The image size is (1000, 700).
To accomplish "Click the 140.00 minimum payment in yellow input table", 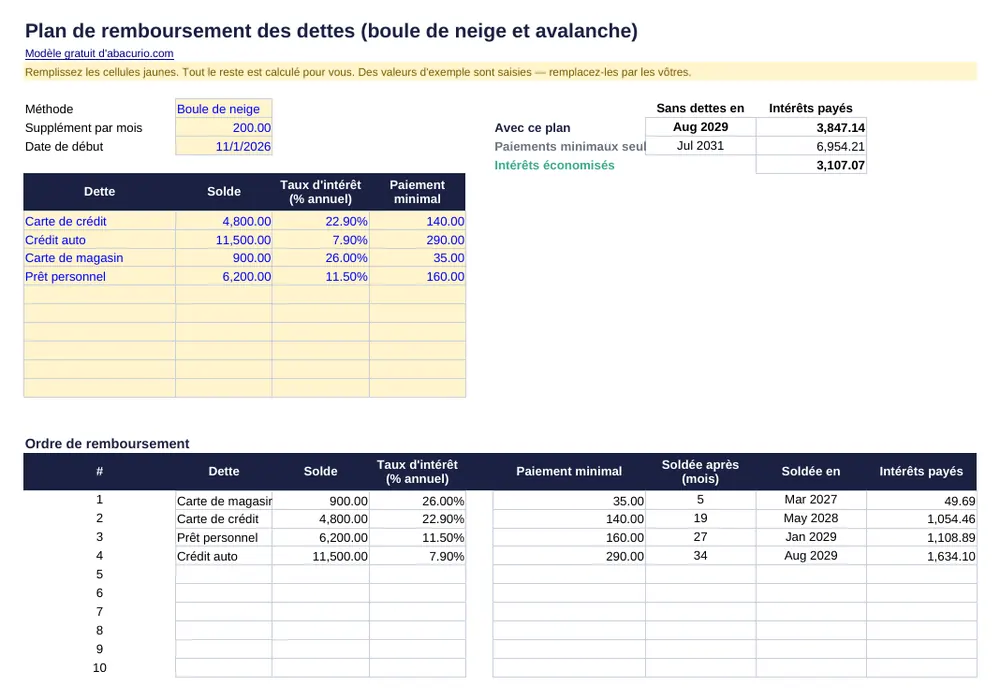I will pyautogui.click(x=418, y=221).
